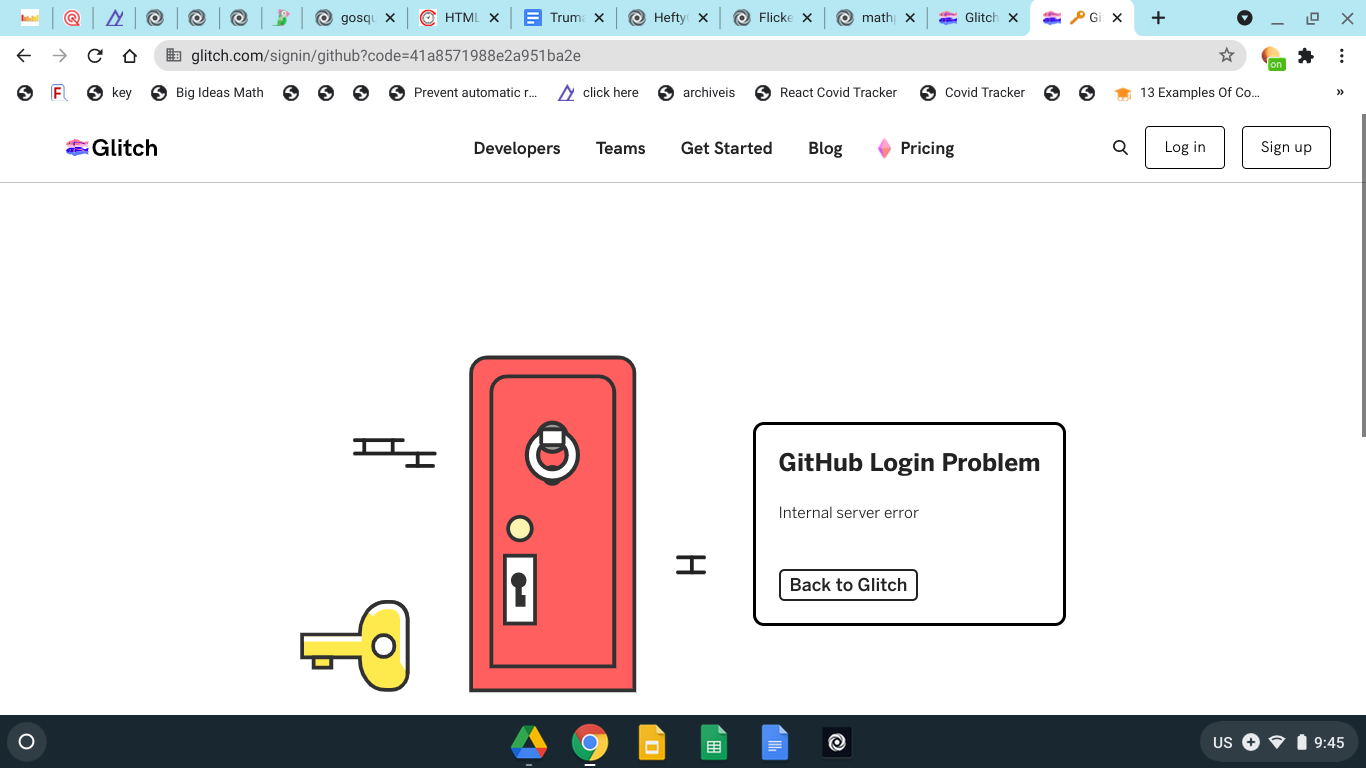The image size is (1366, 768).
Task: Switch to the inactive Glitch tab
Action: [978, 18]
